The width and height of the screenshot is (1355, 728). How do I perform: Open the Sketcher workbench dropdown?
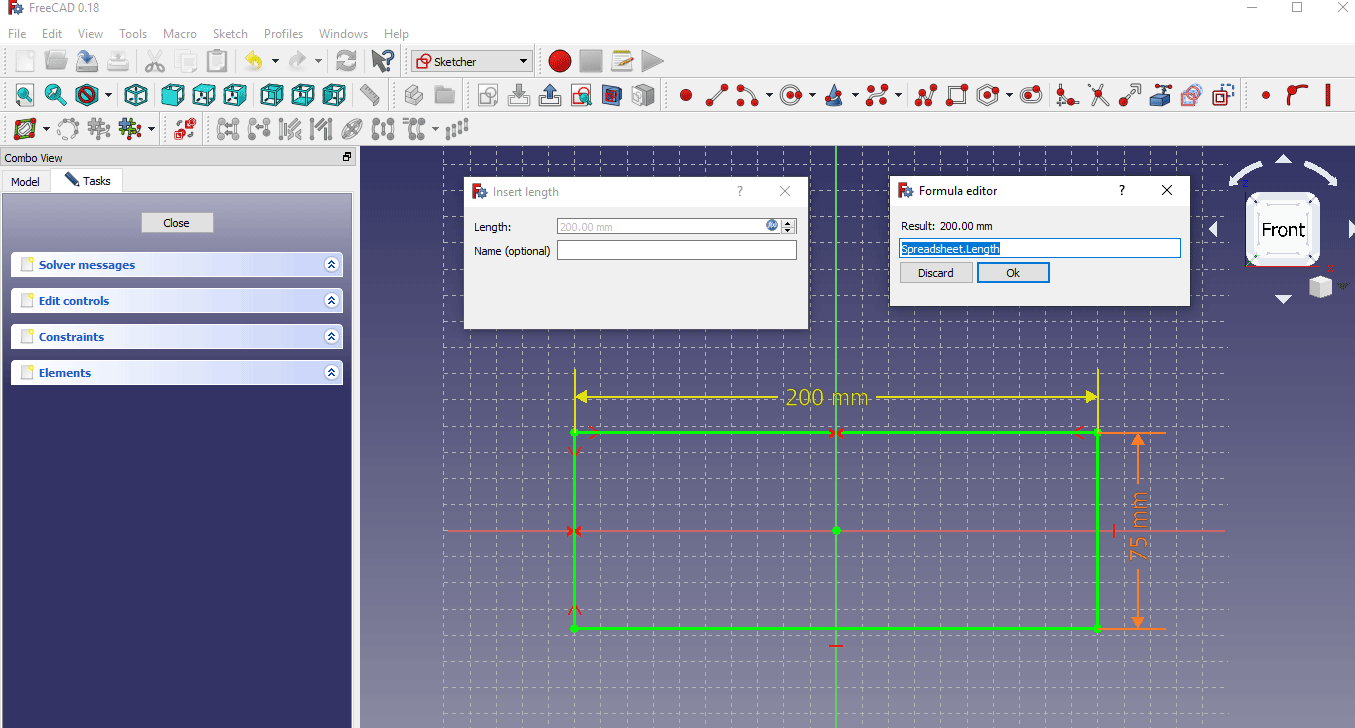[x=471, y=61]
